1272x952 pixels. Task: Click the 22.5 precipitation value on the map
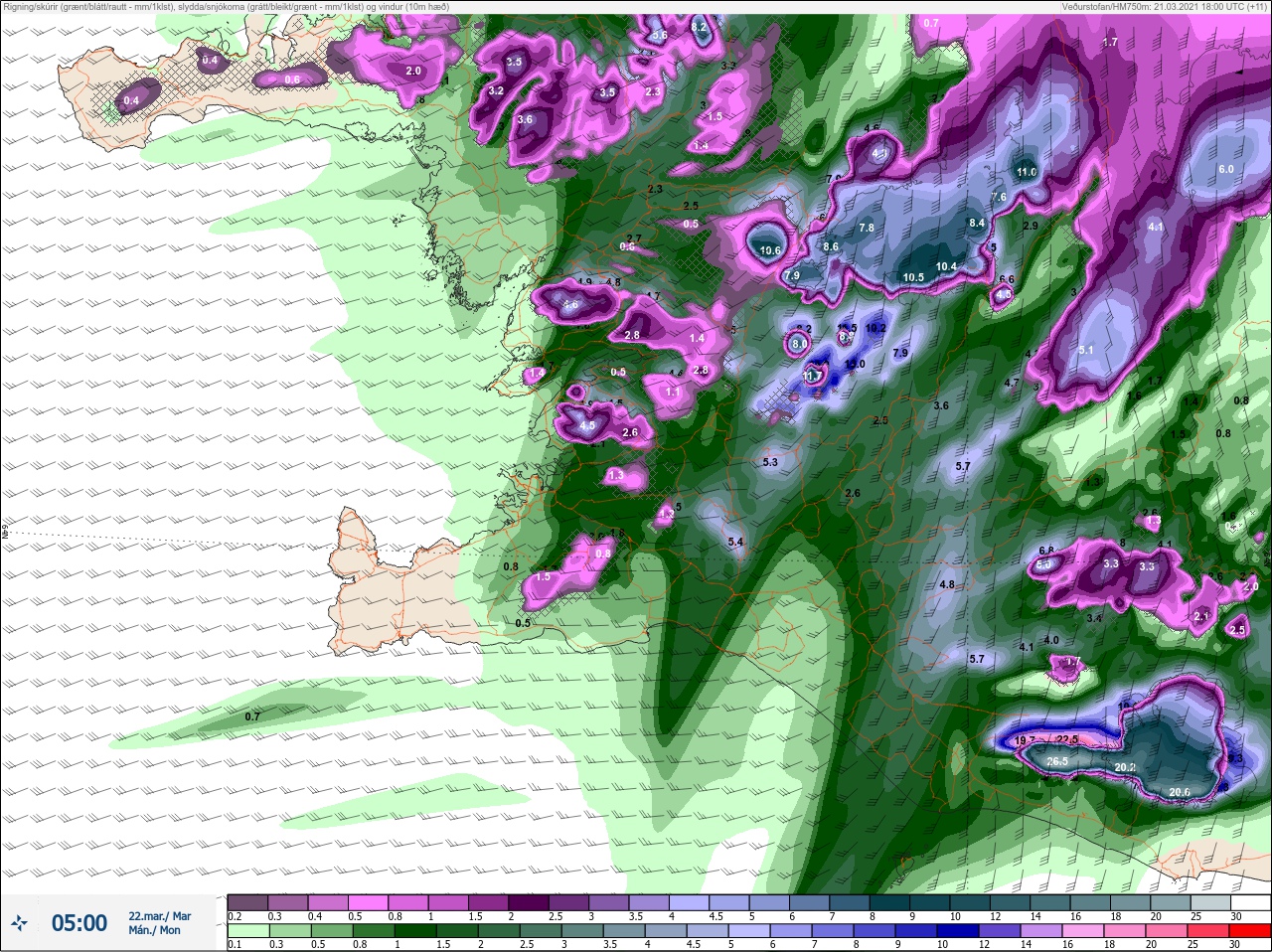pyautogui.click(x=1067, y=739)
